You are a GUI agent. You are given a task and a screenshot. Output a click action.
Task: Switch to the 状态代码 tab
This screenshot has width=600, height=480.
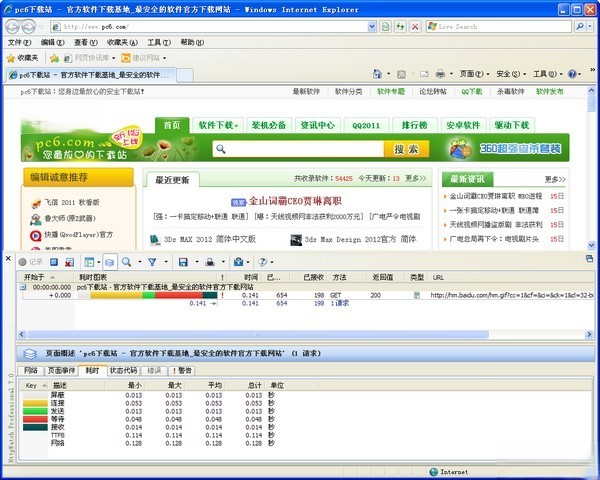pyautogui.click(x=123, y=371)
